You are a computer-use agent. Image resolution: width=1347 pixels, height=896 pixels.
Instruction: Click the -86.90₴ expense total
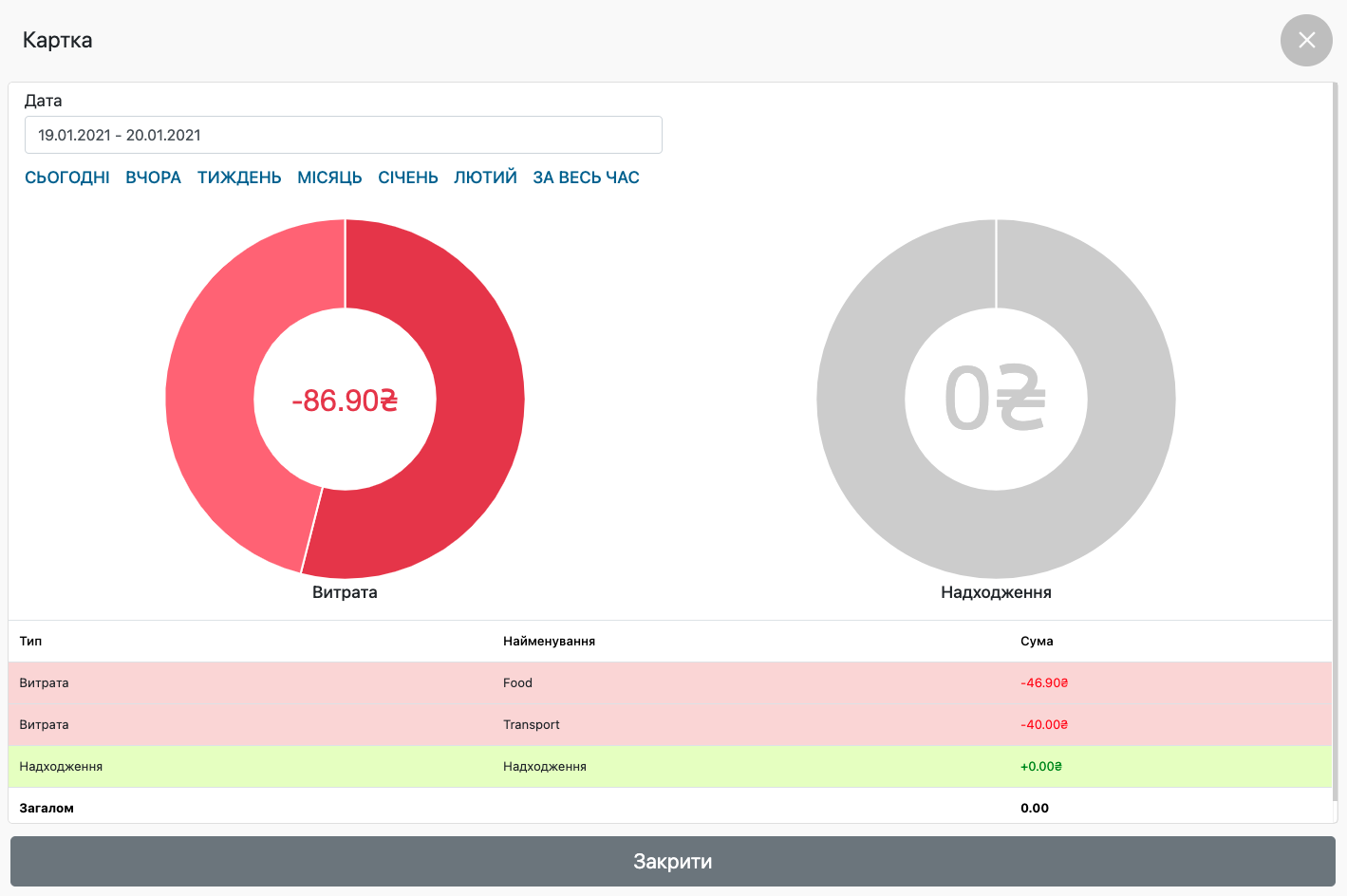pyautogui.click(x=345, y=401)
